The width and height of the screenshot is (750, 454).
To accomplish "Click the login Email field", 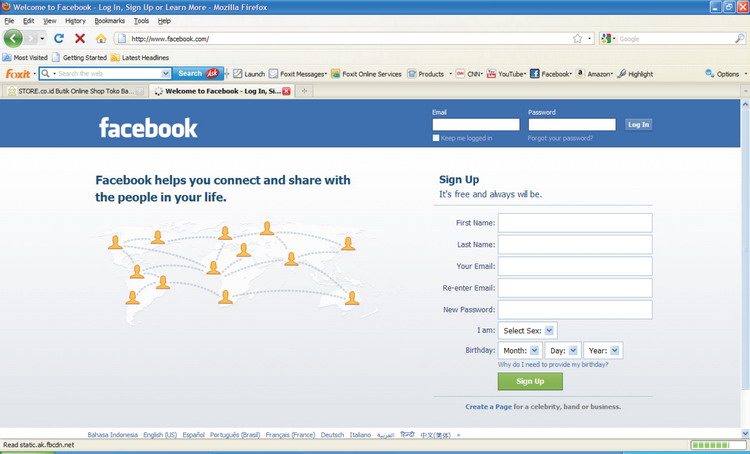I will (x=476, y=124).
